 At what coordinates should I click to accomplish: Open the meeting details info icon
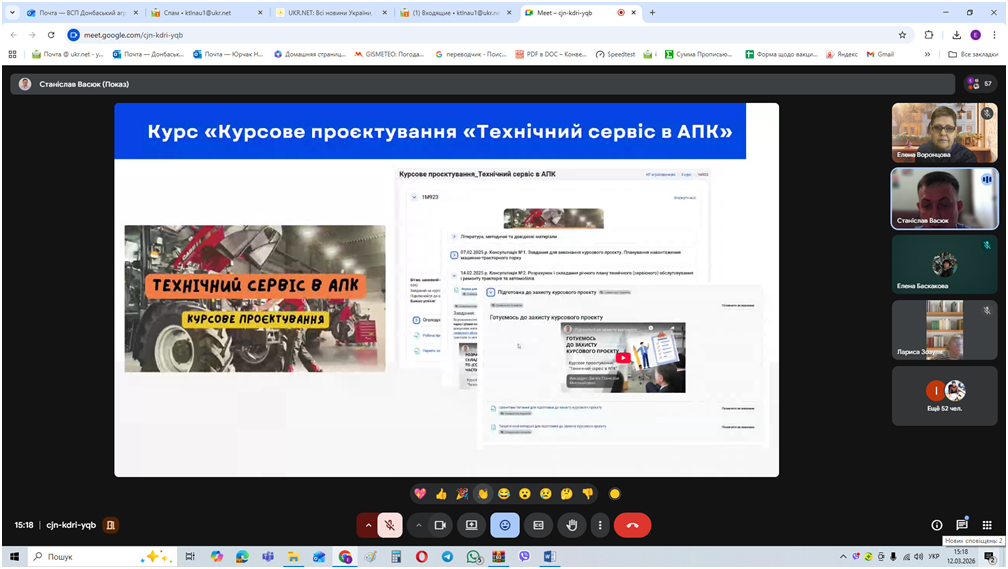(x=937, y=525)
